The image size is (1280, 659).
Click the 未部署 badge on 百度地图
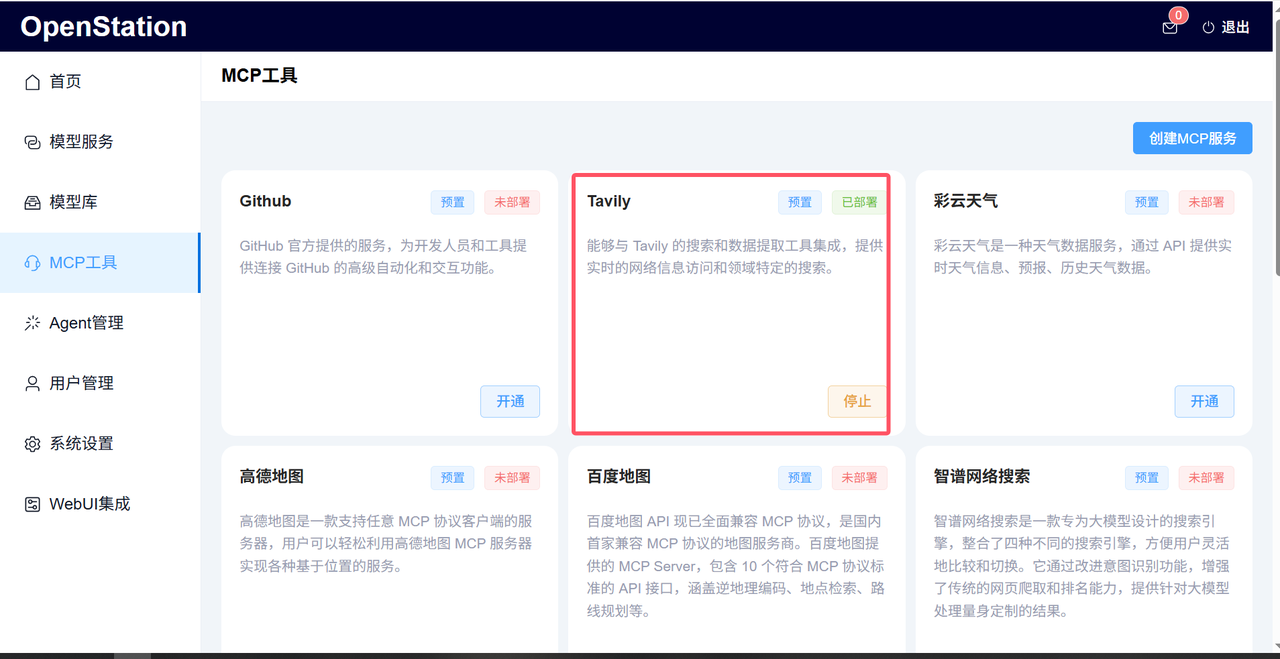point(859,478)
